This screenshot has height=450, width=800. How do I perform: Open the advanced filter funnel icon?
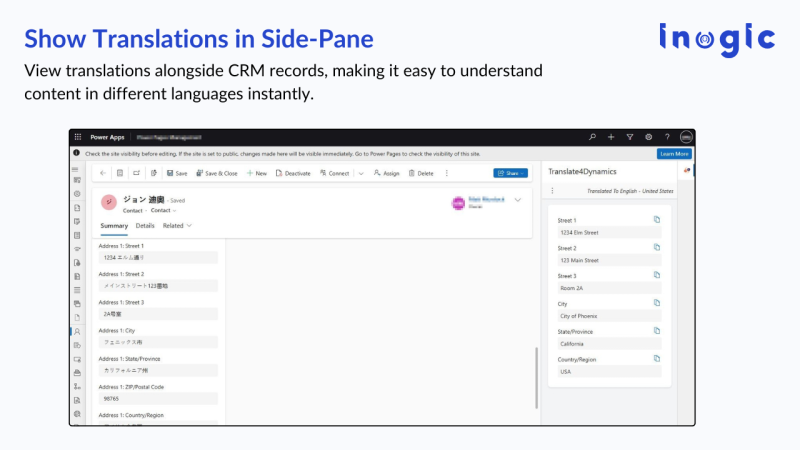click(x=629, y=137)
